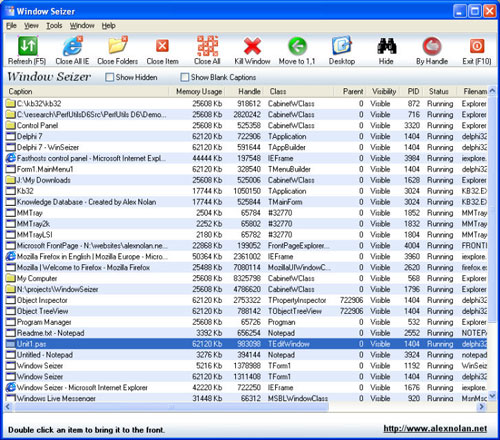Open the Tools menu
Viewport: 500px width, 440px height.
[x=54, y=26]
